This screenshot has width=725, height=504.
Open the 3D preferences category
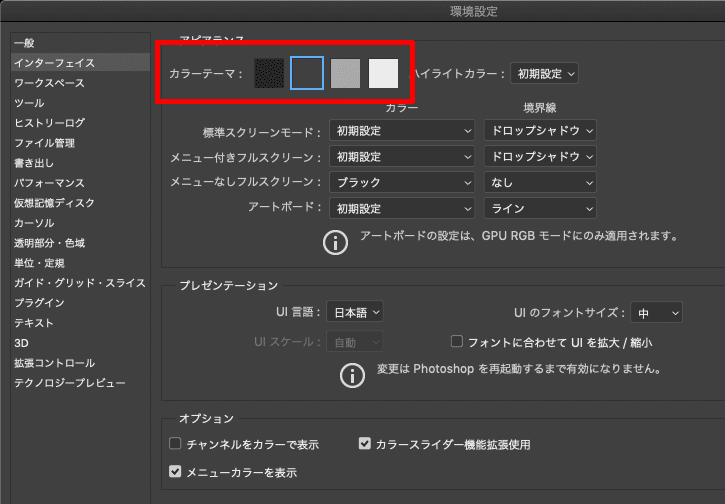click(80, 343)
